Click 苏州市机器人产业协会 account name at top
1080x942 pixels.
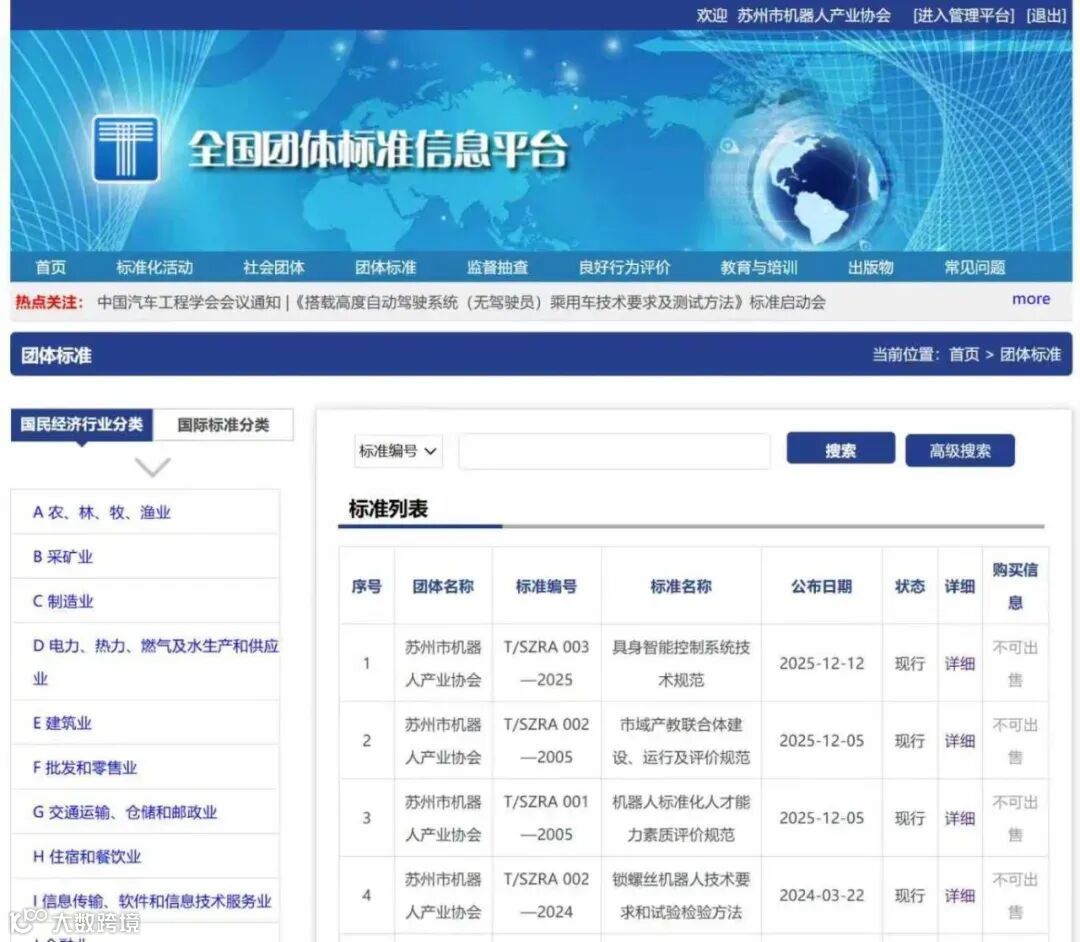tap(813, 15)
